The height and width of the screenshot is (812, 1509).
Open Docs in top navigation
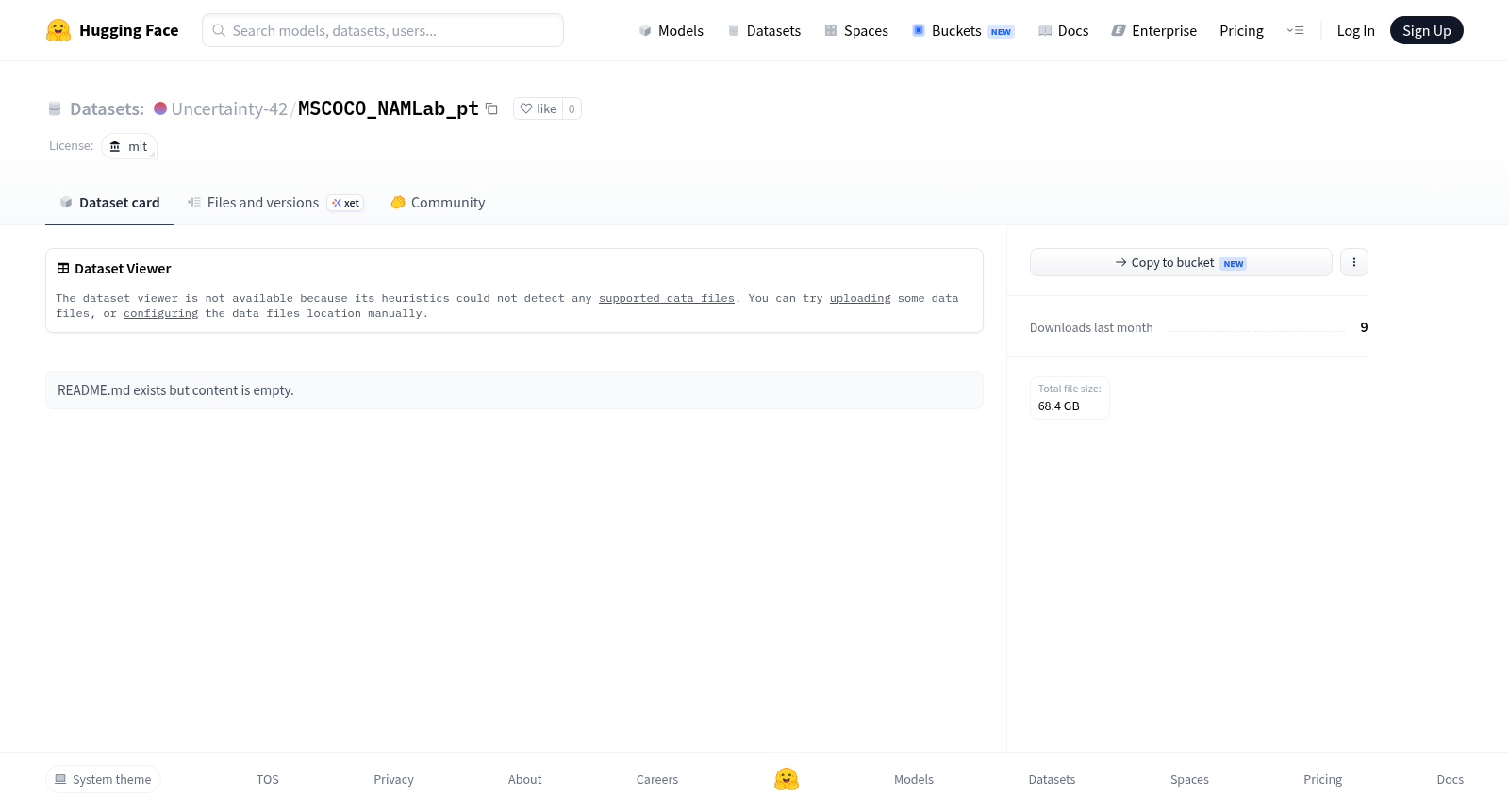point(1064,30)
